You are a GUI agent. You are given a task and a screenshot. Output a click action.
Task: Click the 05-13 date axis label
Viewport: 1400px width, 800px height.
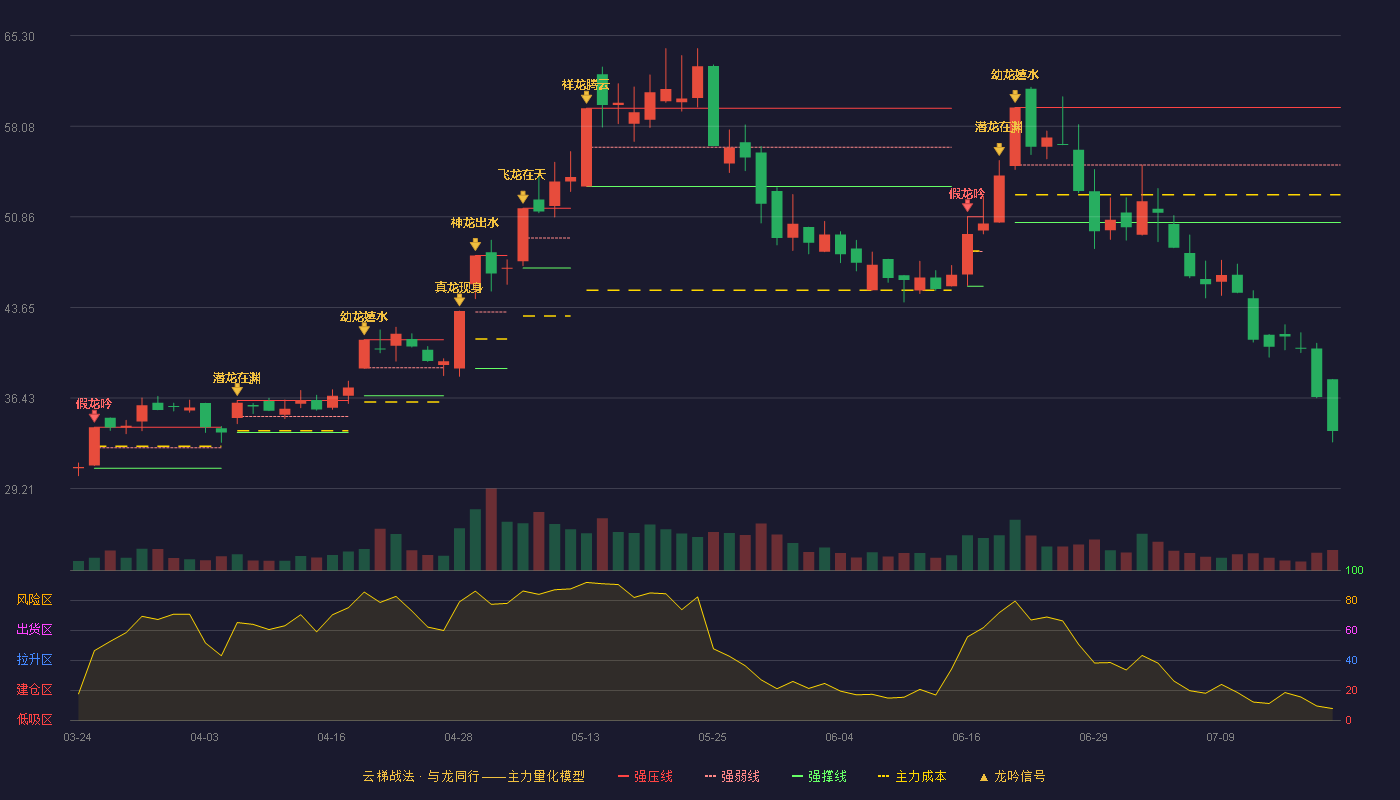586,737
